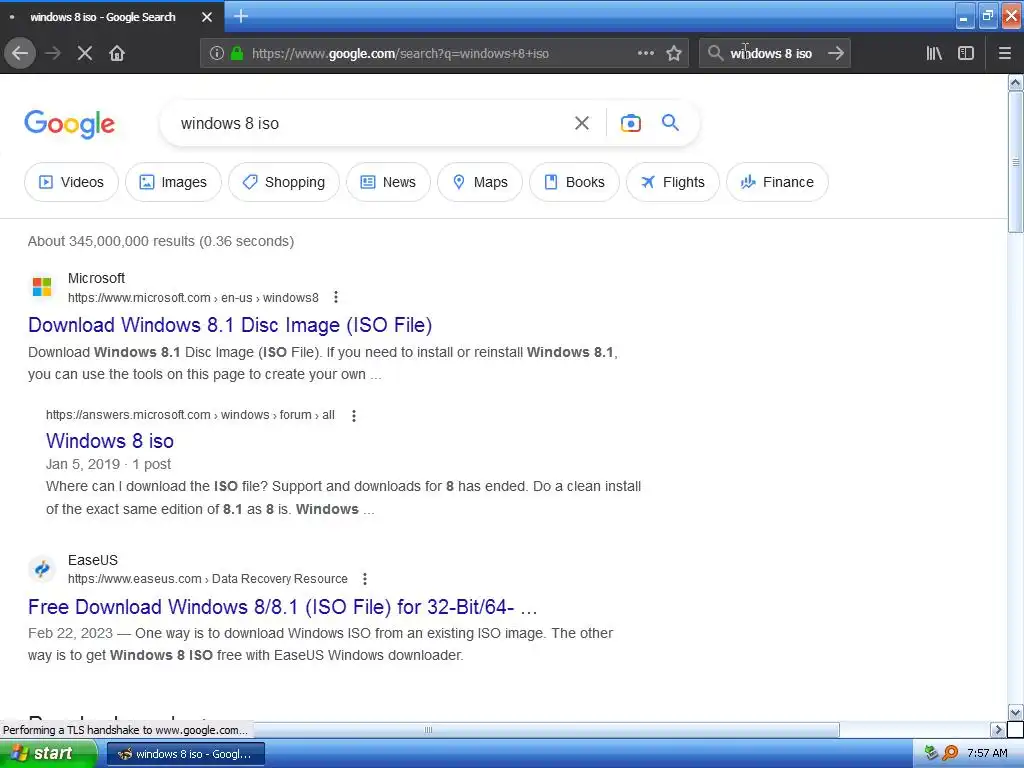Switch to Shopping results

(x=283, y=182)
